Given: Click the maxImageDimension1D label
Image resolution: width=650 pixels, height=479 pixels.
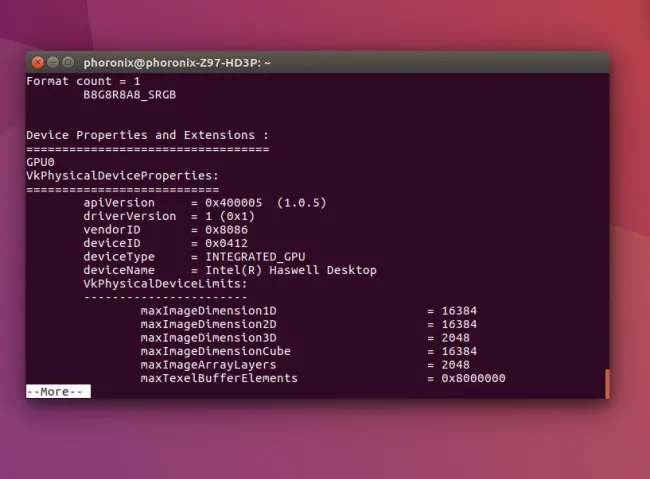Looking at the screenshot, I should [x=209, y=311].
